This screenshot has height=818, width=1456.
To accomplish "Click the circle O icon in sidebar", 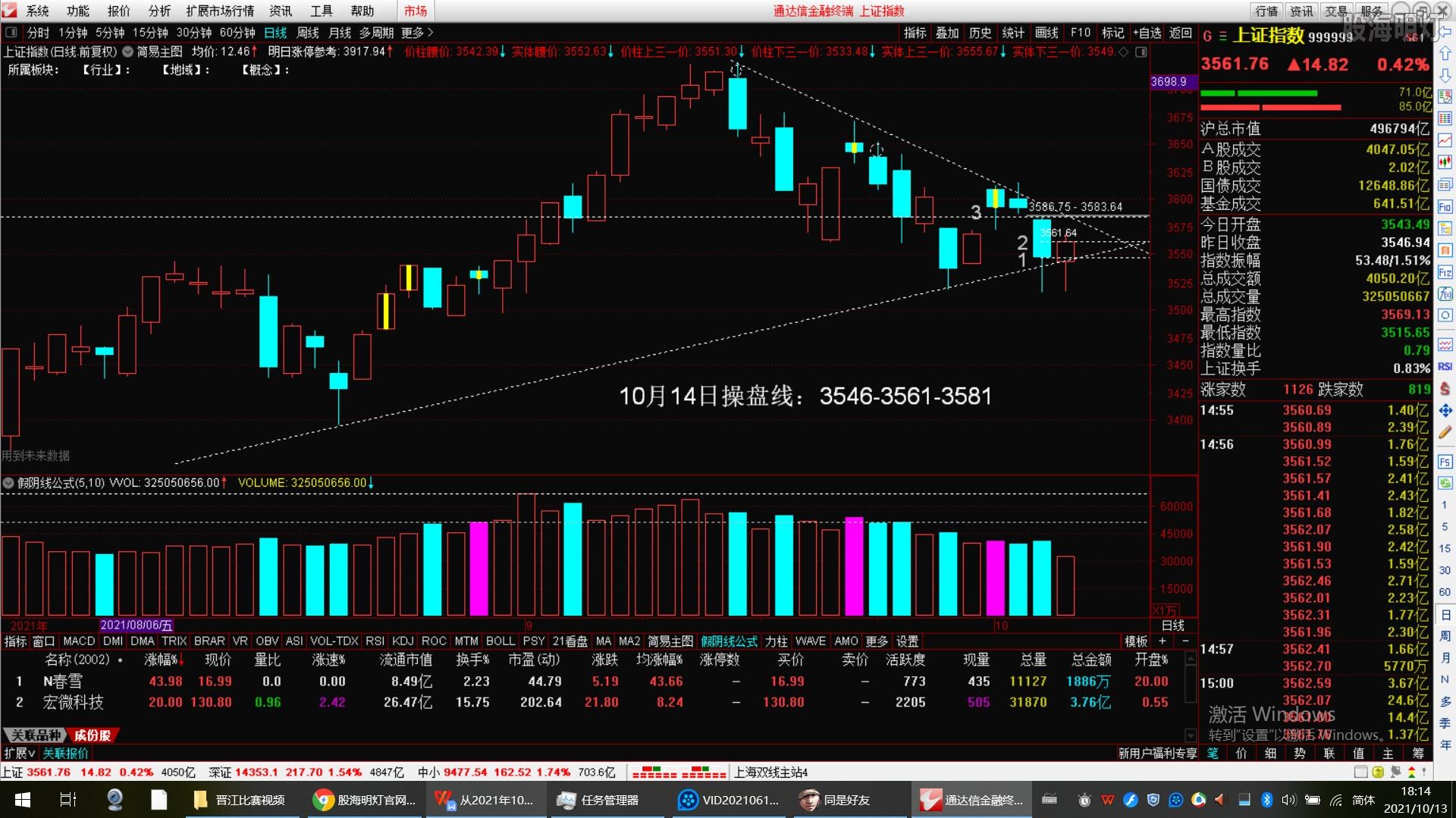I will 1445,315.
